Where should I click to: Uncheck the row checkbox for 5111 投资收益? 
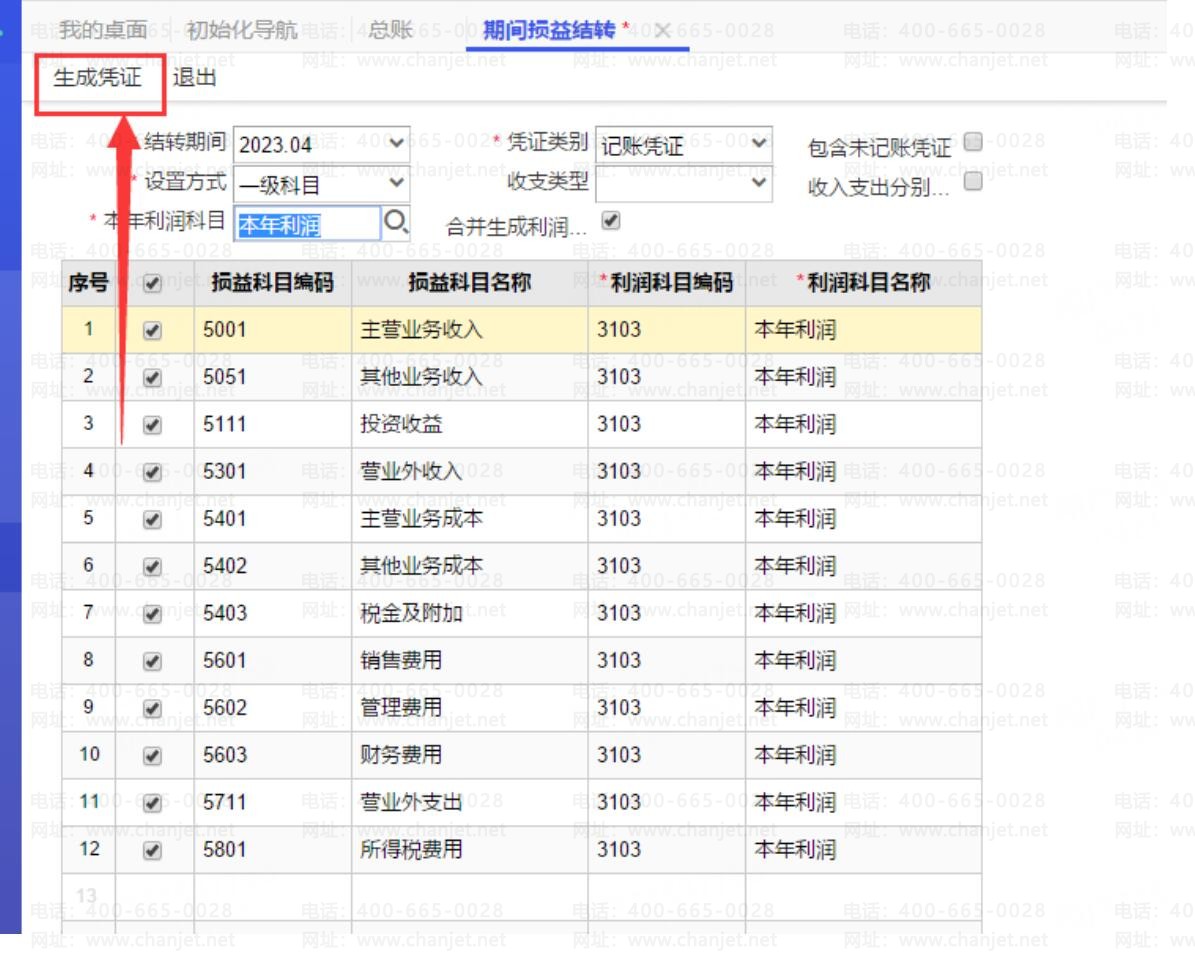pyautogui.click(x=152, y=425)
